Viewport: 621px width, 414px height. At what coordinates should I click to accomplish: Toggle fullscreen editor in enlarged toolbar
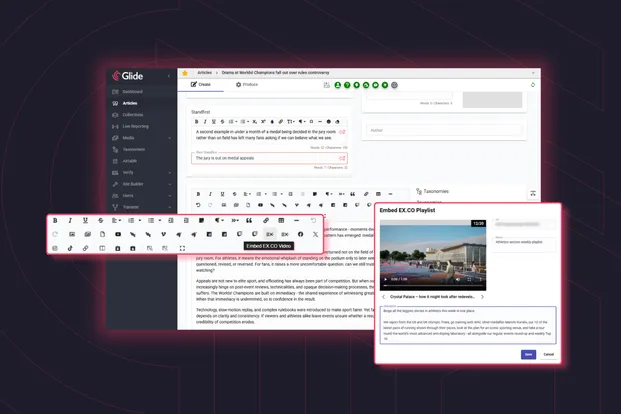(182, 248)
